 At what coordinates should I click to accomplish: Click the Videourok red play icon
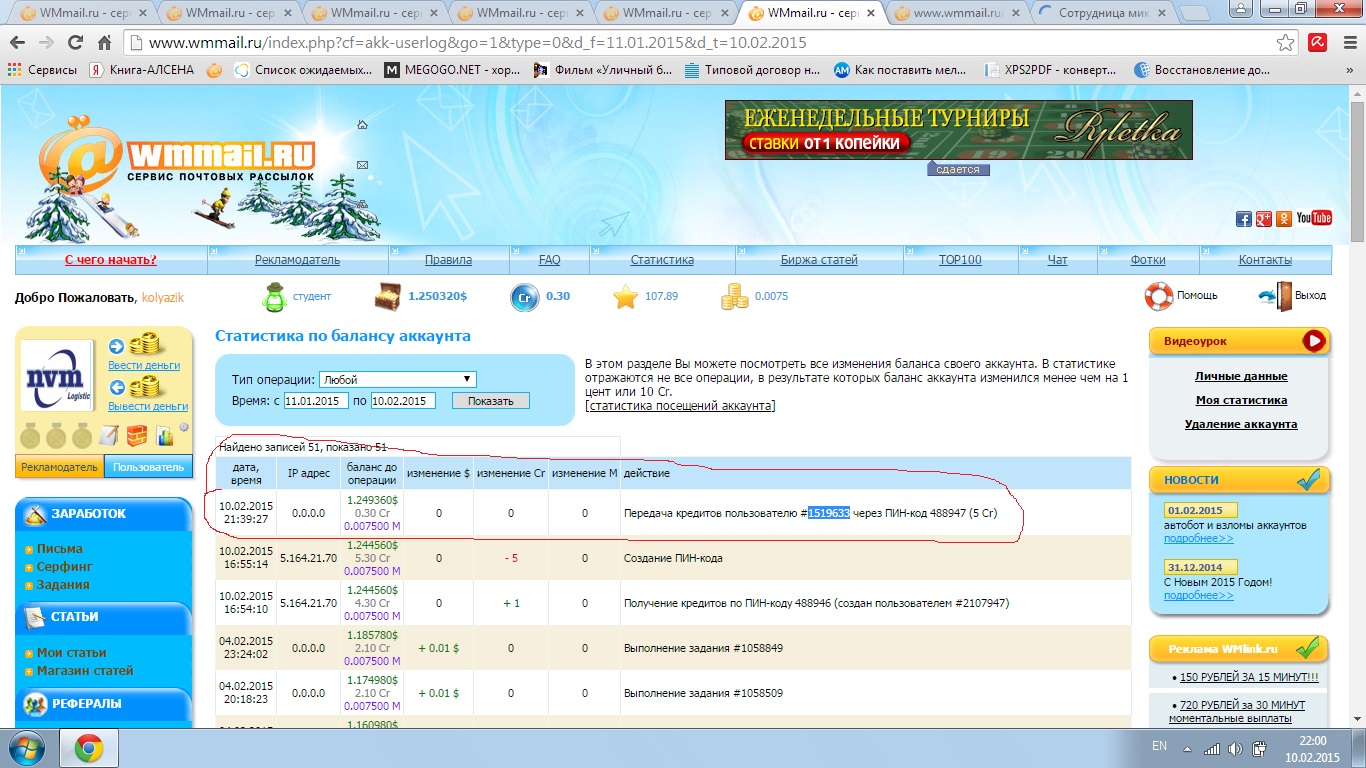[1314, 341]
